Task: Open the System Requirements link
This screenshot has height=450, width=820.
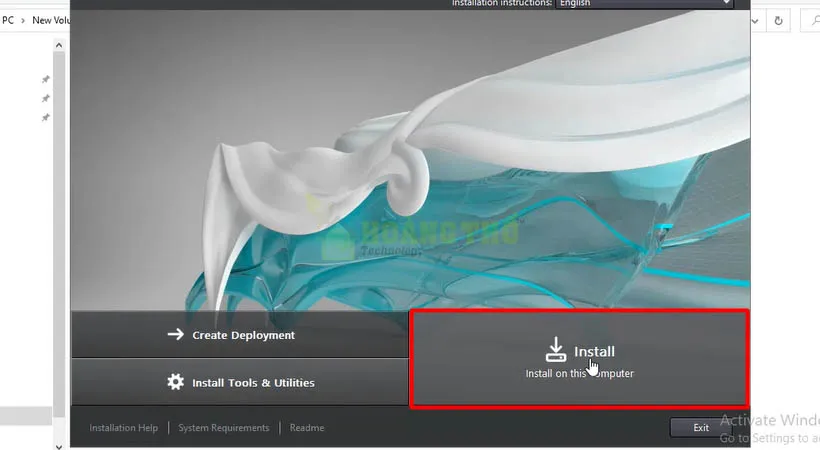Action: coord(224,428)
